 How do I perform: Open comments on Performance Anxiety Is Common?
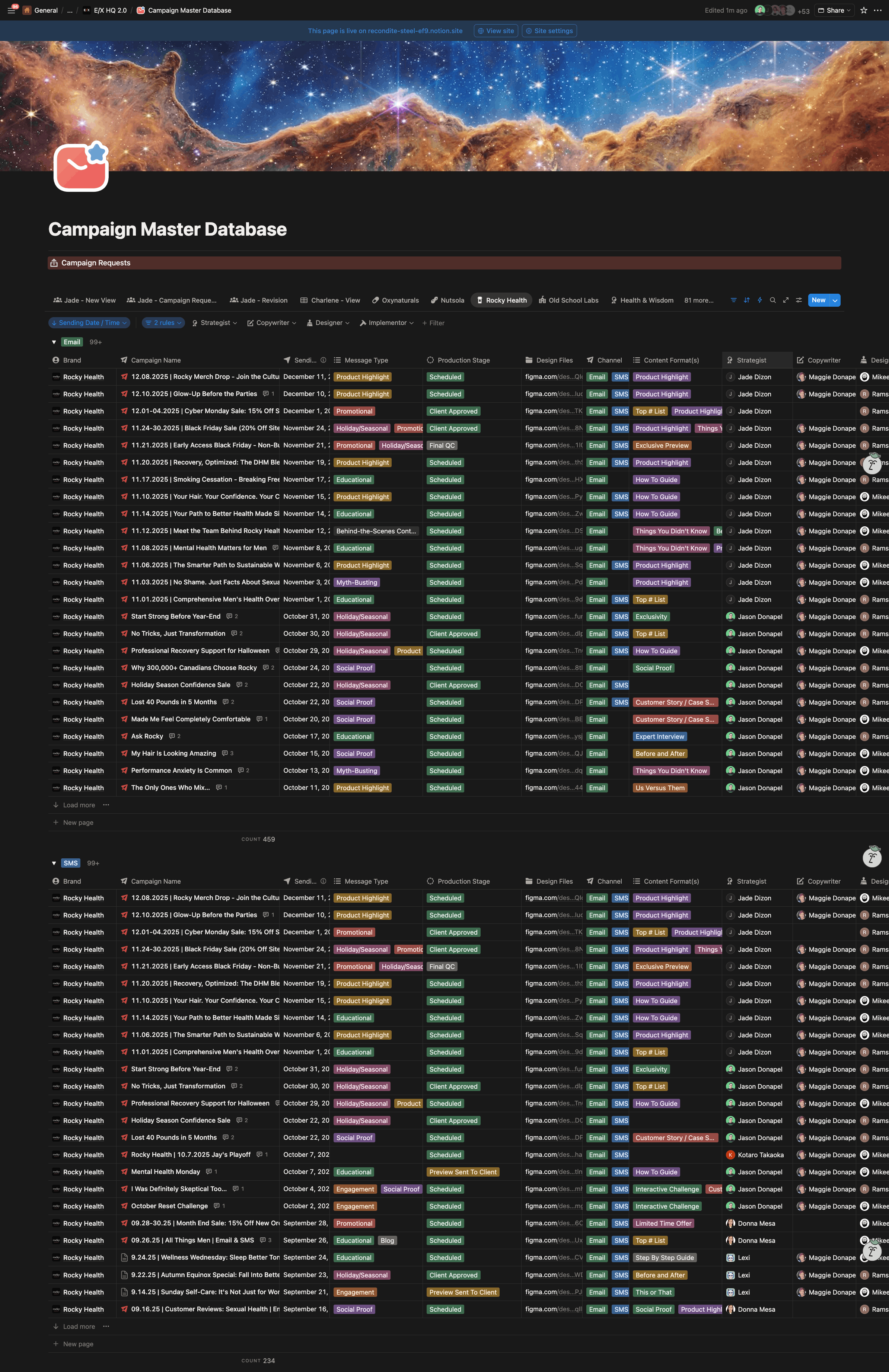point(243,771)
